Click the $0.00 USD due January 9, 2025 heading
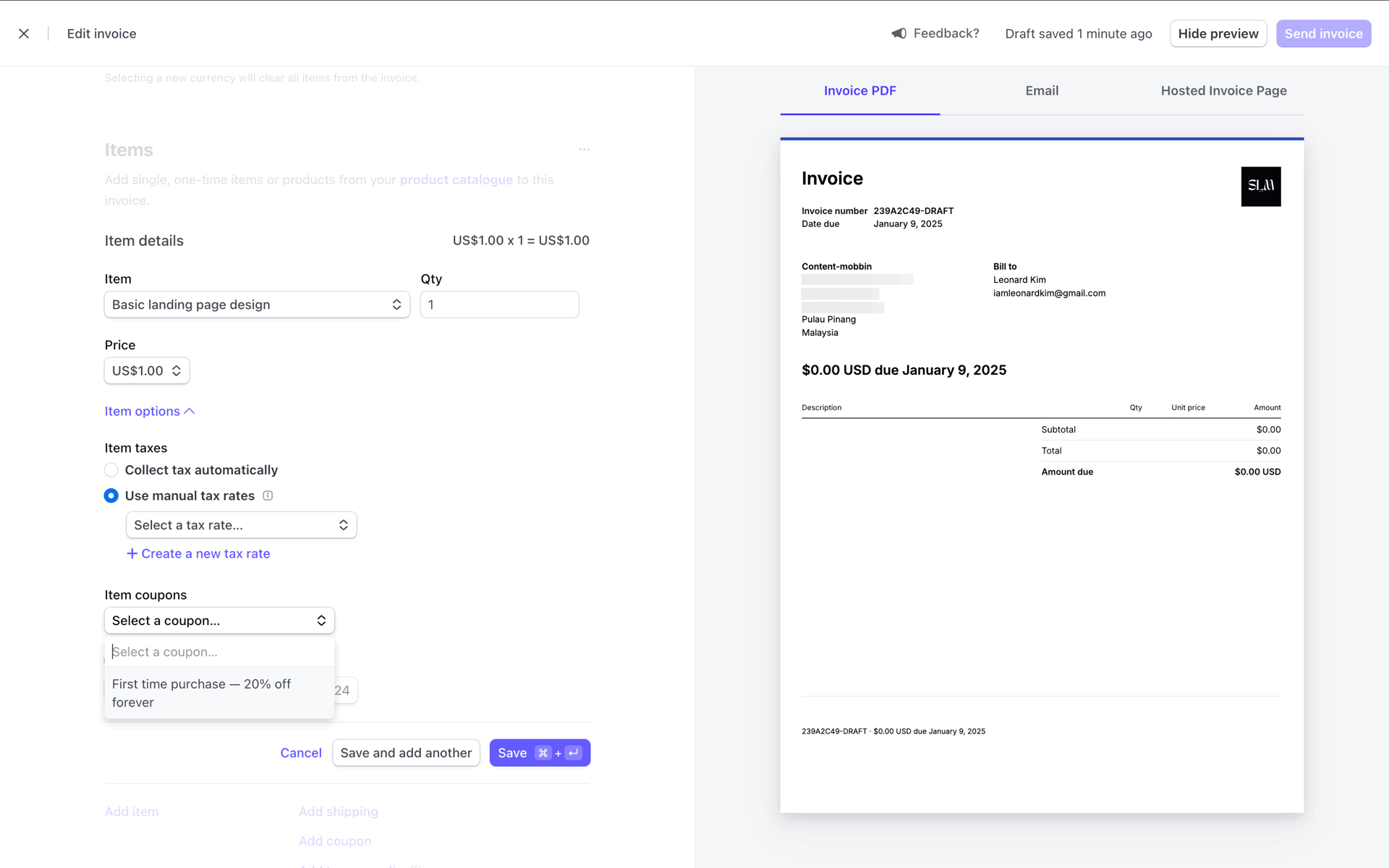 pyautogui.click(x=904, y=370)
